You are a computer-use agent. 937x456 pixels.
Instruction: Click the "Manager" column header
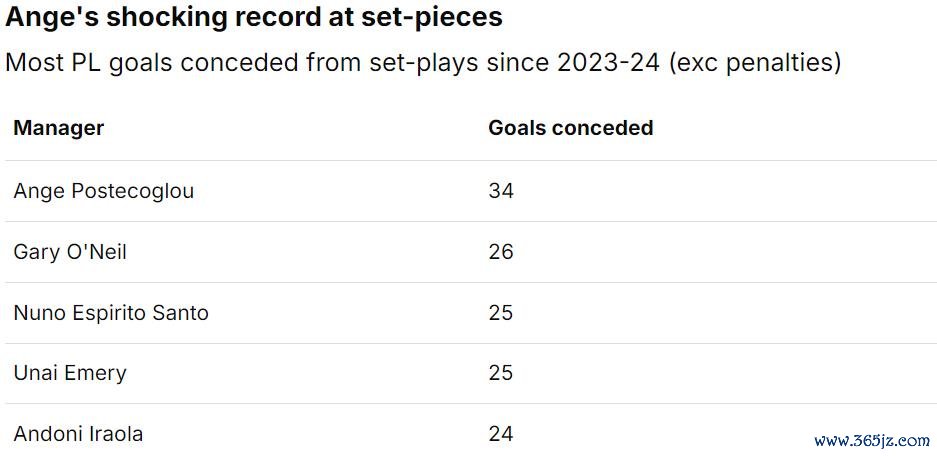59,128
